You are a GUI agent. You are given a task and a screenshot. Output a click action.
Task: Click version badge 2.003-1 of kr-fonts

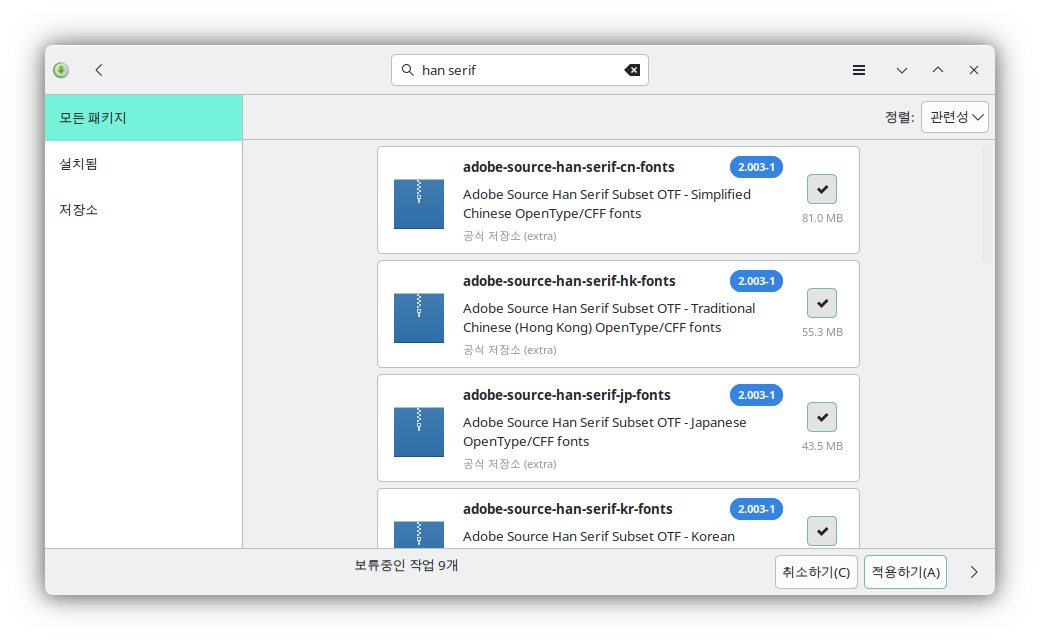[756, 509]
